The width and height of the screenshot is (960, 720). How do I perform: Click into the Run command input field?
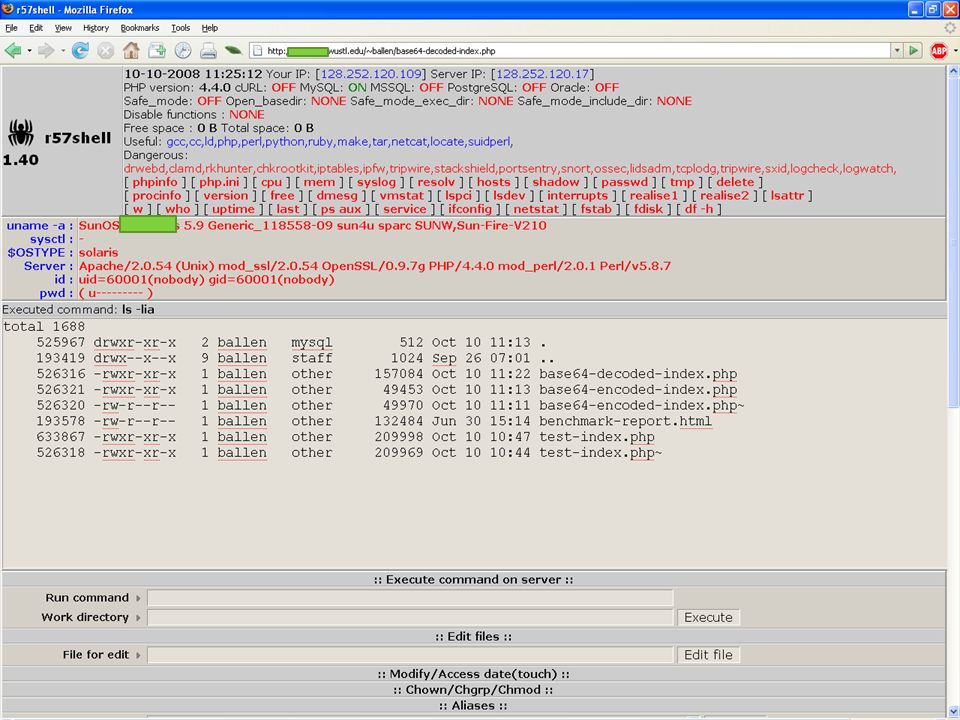coord(410,598)
